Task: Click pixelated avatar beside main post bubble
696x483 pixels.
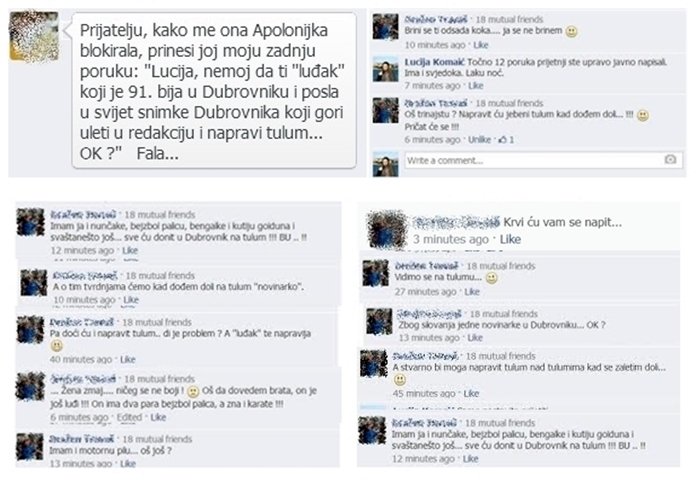Action: (34, 36)
